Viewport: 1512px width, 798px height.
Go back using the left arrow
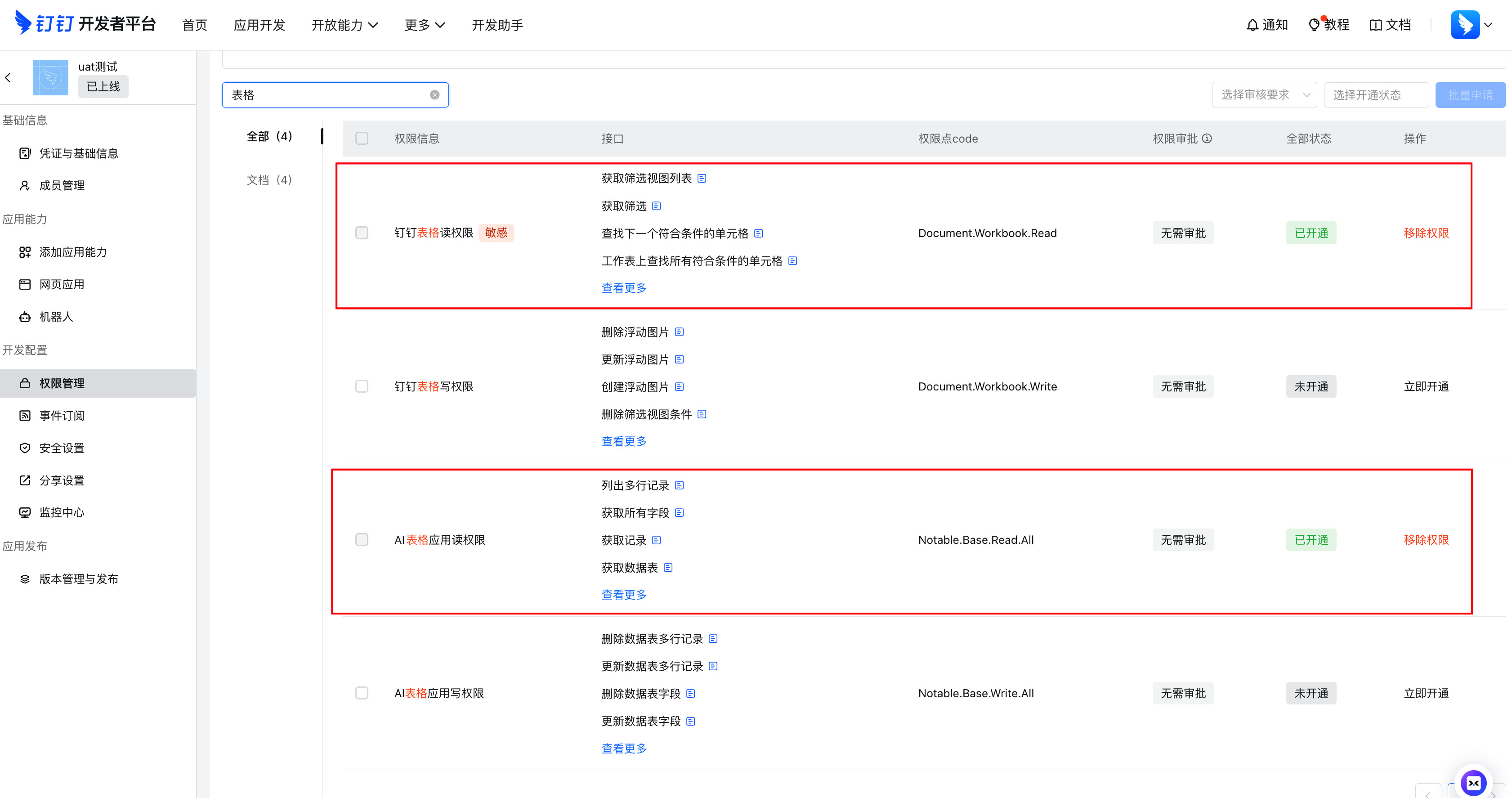tap(8, 77)
